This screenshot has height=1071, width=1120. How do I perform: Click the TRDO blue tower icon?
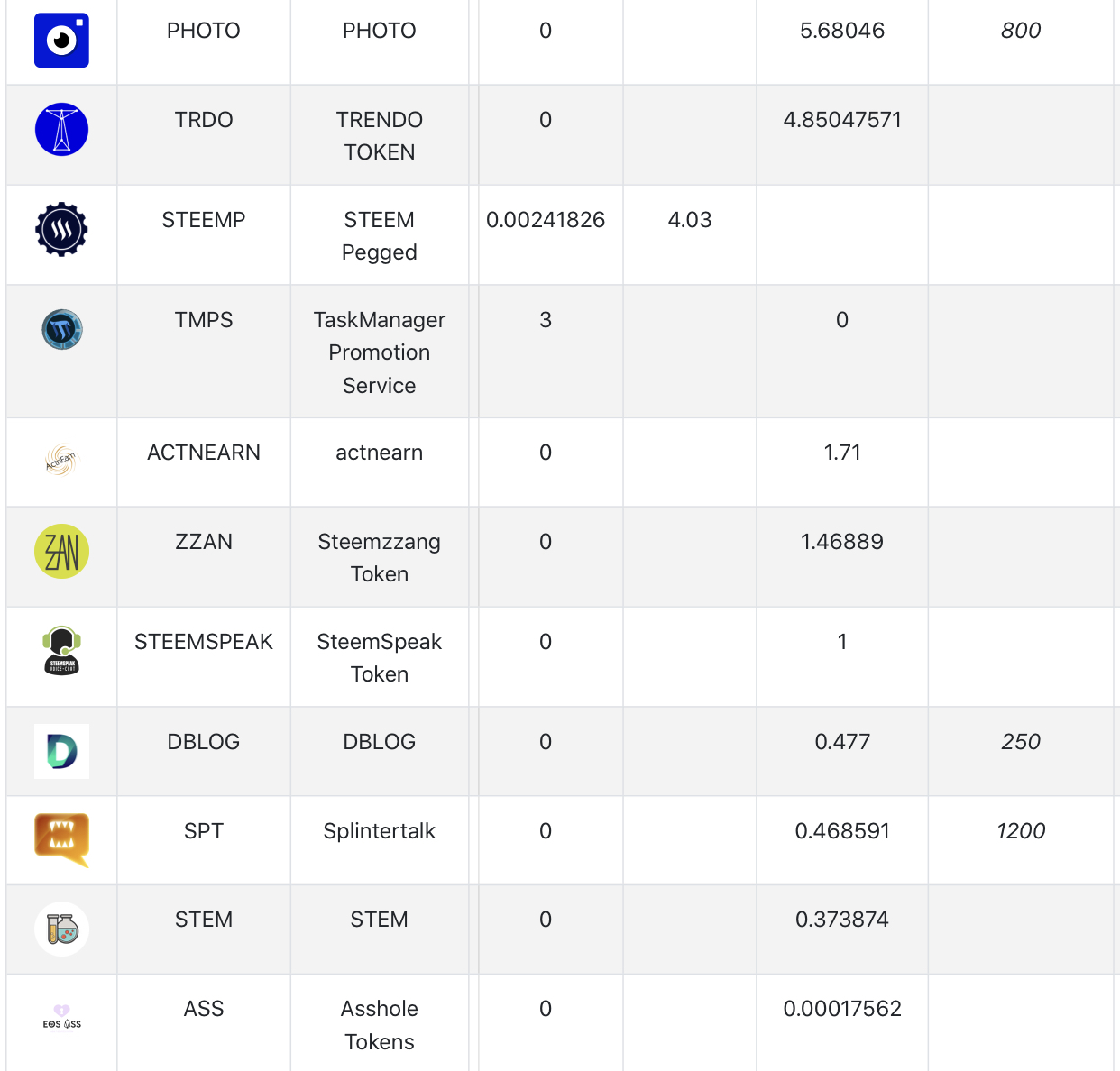pos(61,129)
